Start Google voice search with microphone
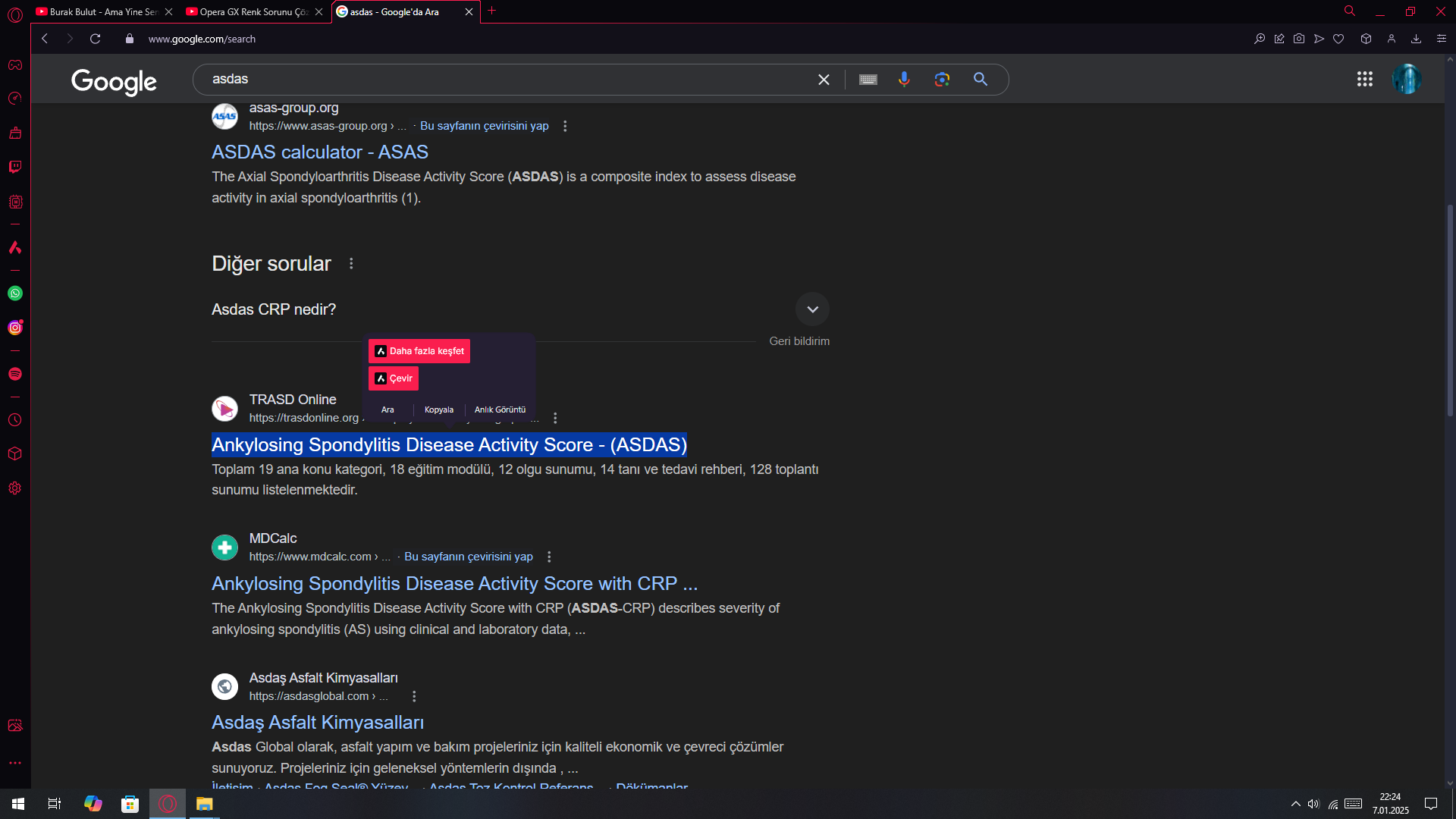Viewport: 1456px width, 819px height. (904, 80)
